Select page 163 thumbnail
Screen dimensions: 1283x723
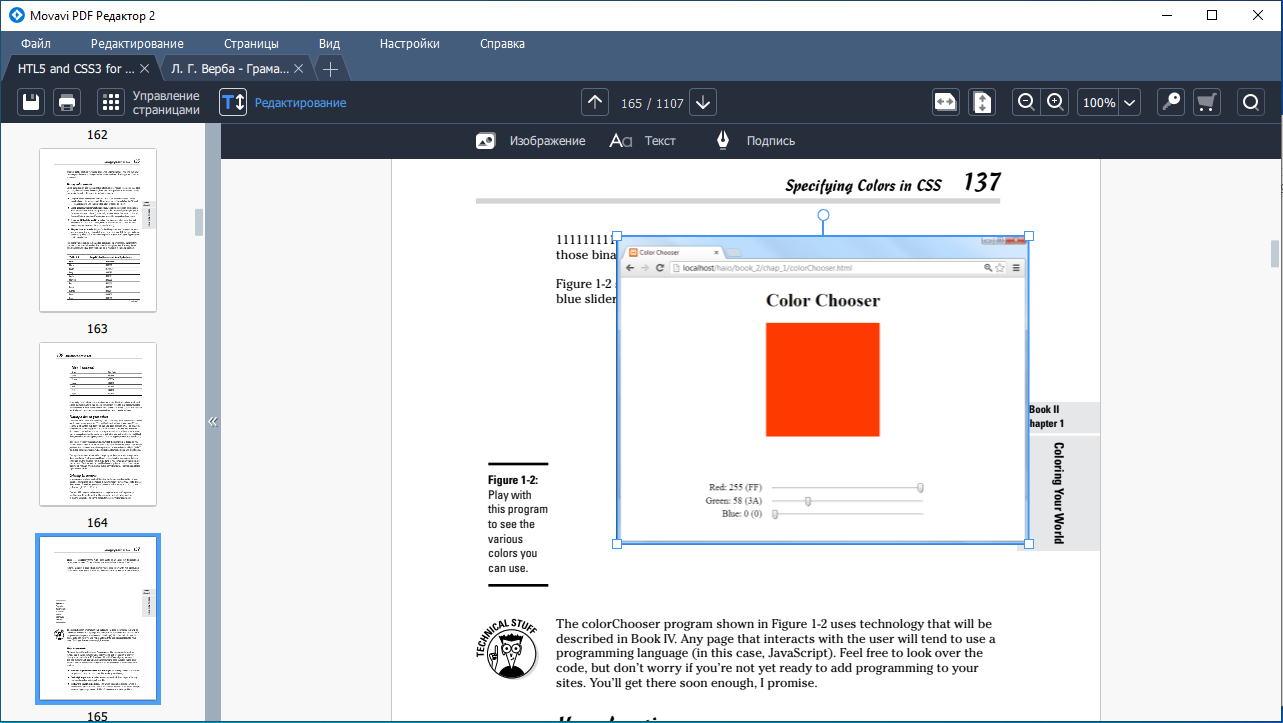click(98, 230)
